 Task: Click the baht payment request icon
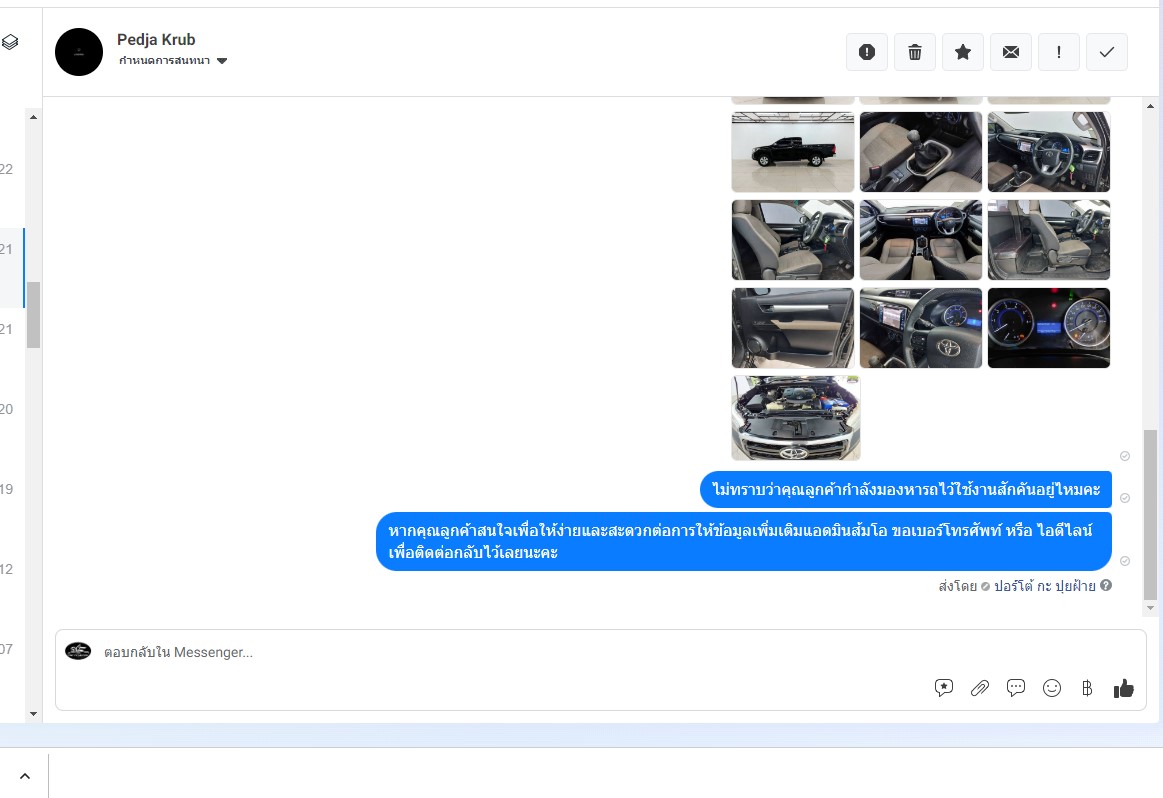tap(1087, 688)
